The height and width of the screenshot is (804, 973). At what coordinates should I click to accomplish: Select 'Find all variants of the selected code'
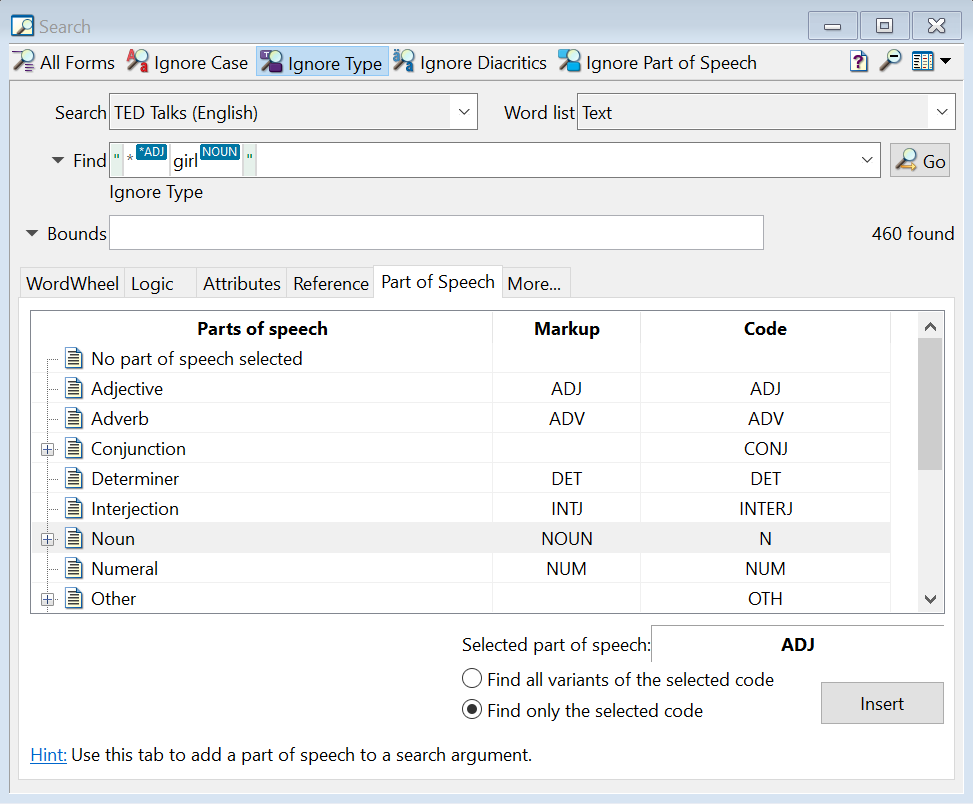473,679
